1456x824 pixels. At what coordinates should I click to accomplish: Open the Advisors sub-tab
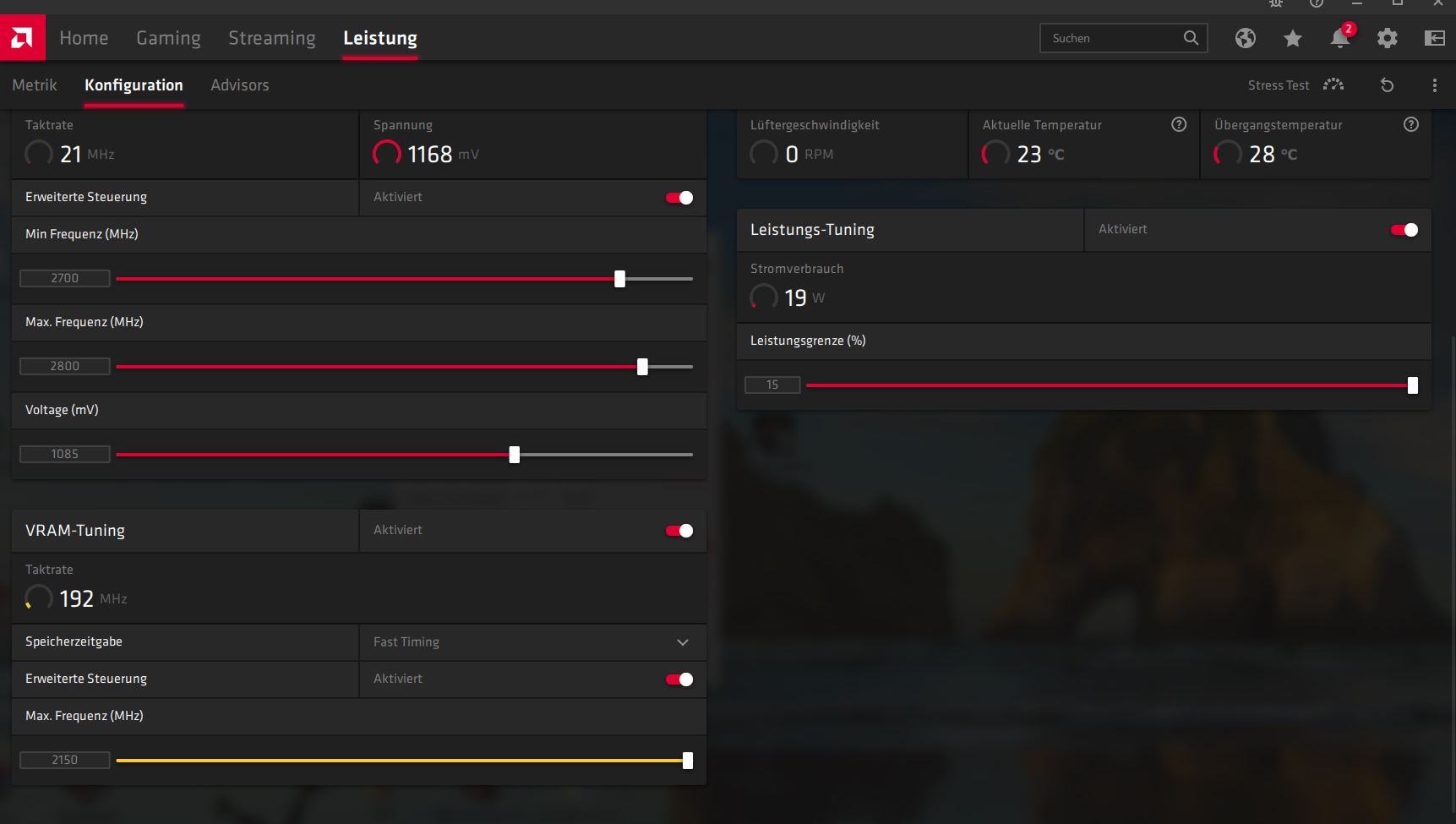tap(240, 85)
